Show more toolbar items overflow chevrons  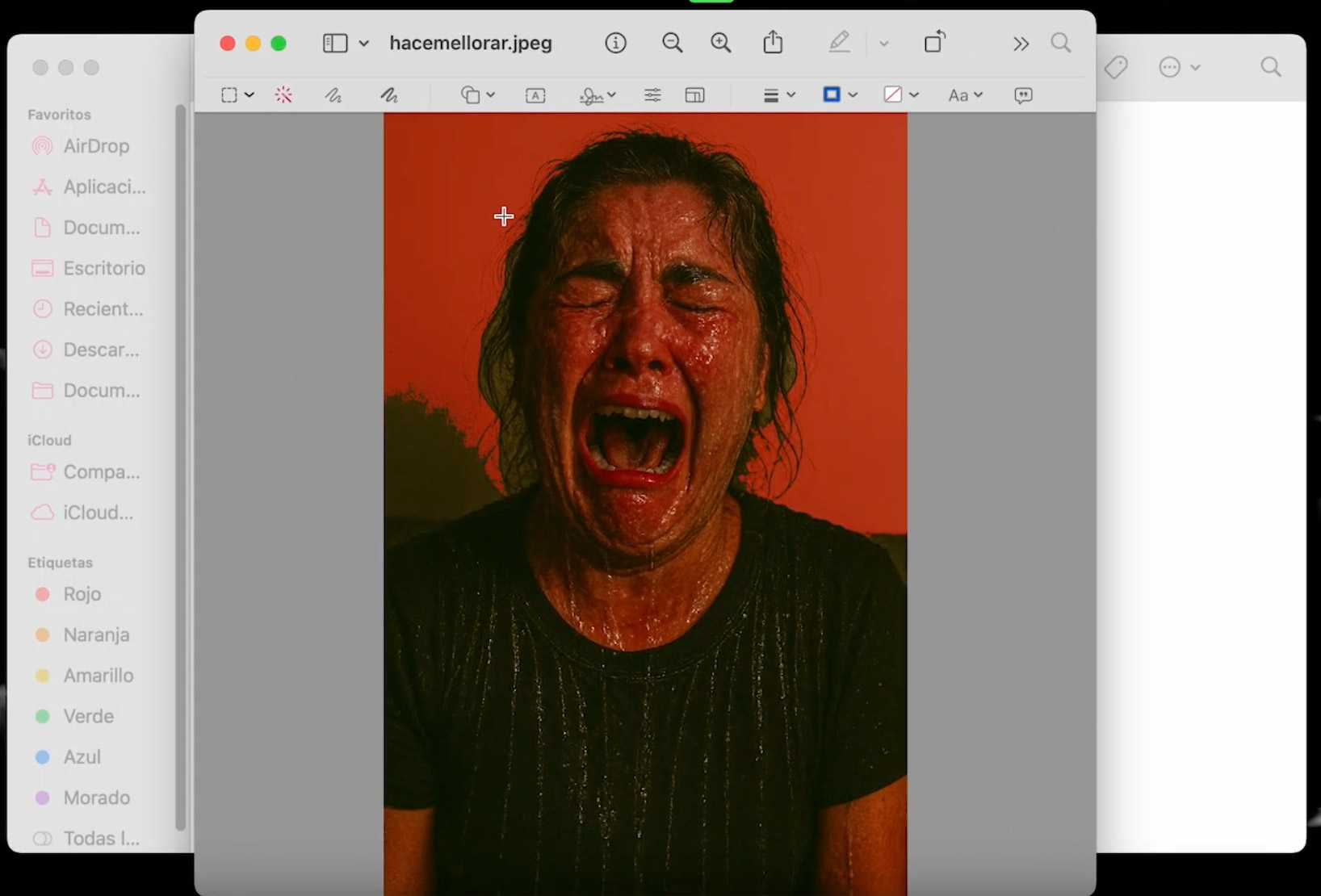[1021, 44]
